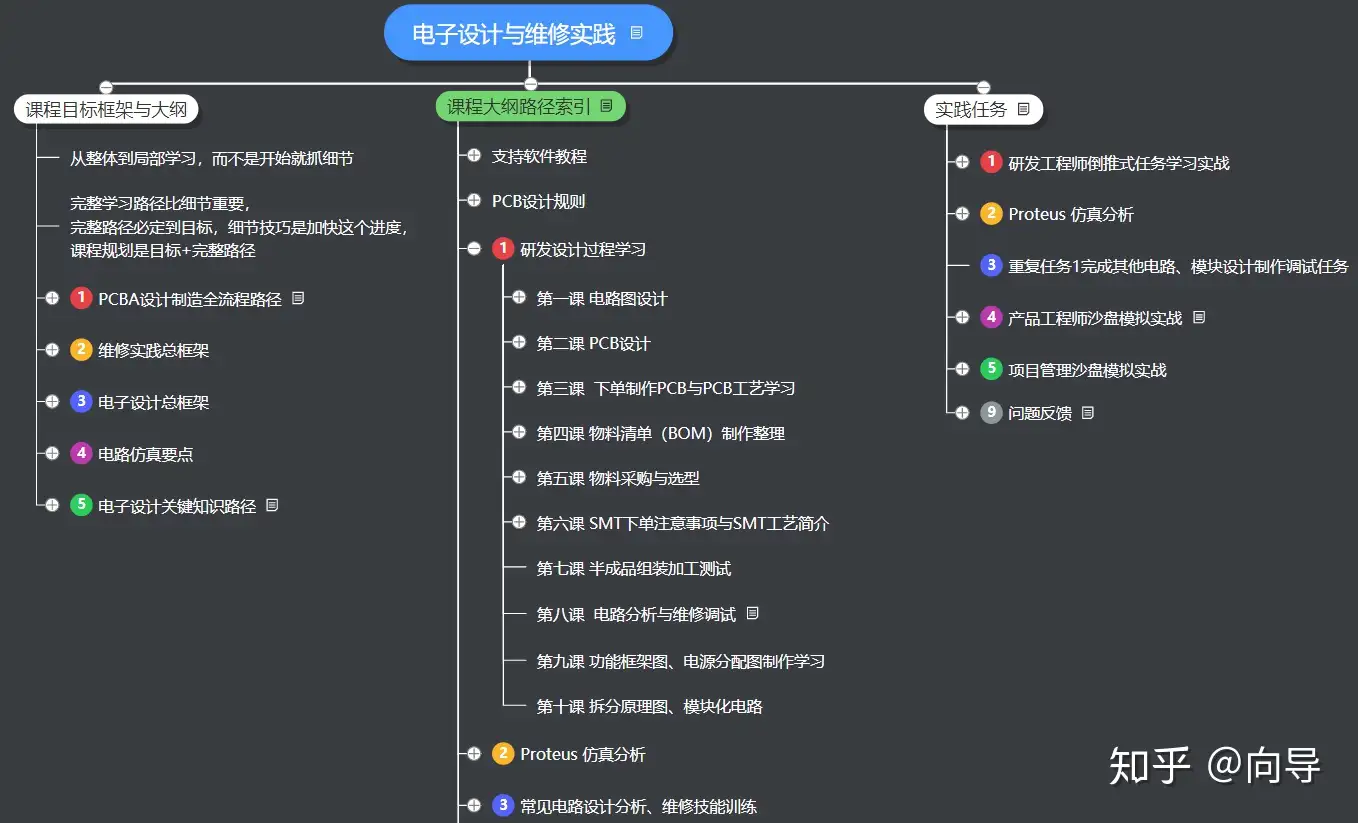This screenshot has height=823, width=1358.
Task: Expand 第四课 物料清单（BOM）制作整理 node
Action: tap(519, 433)
